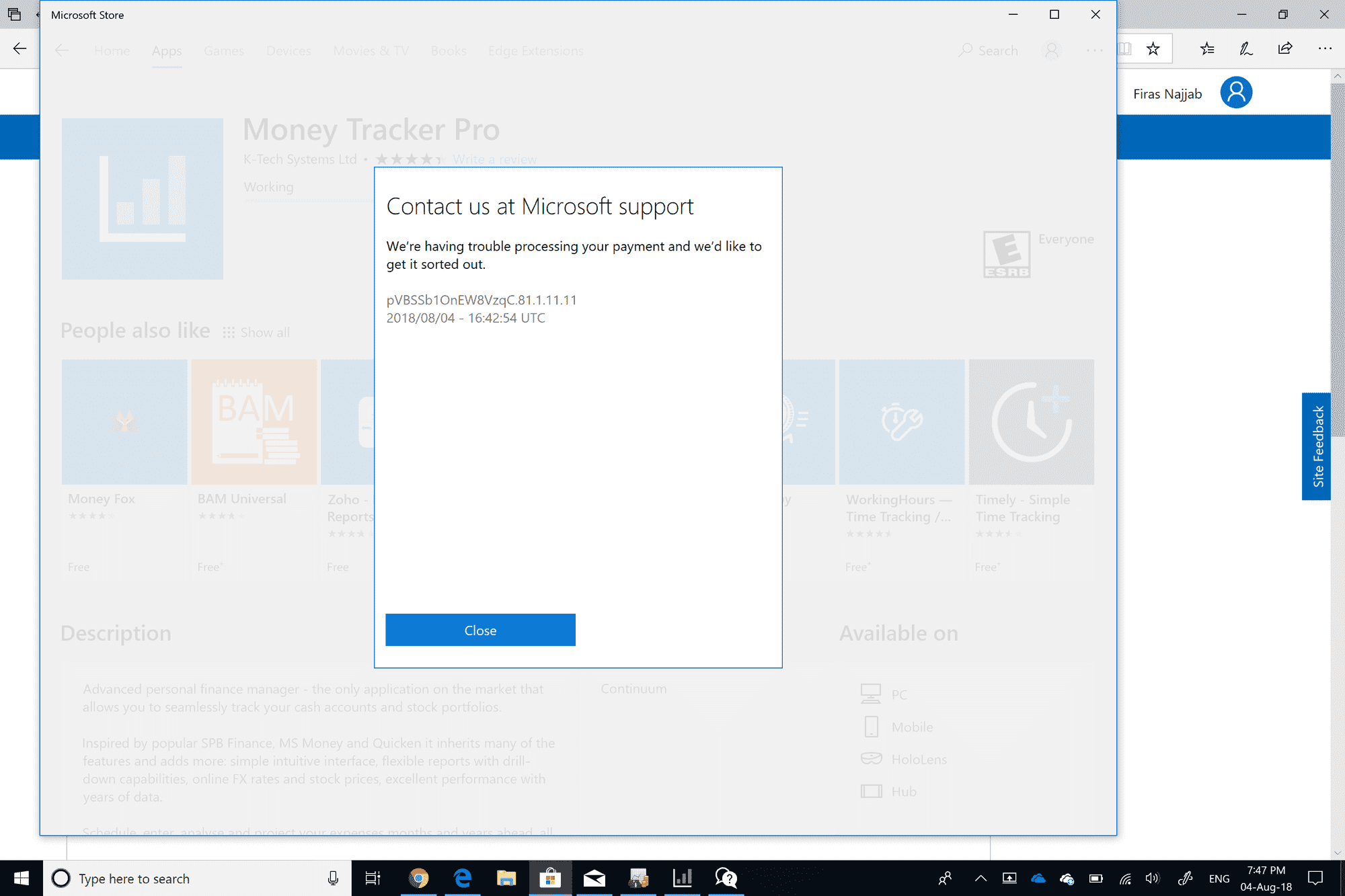The width and height of the screenshot is (1345, 896).
Task: Click the Microsoft Store taskbar icon
Action: tap(550, 878)
